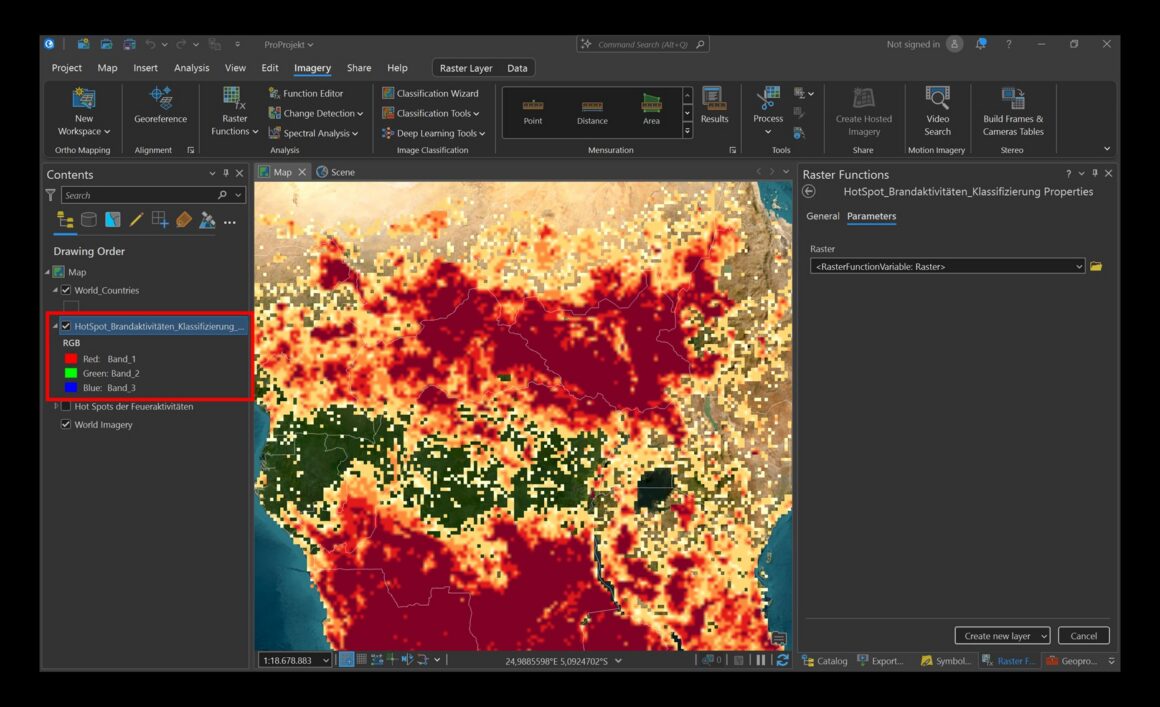Open the map scale dropdown

326,660
